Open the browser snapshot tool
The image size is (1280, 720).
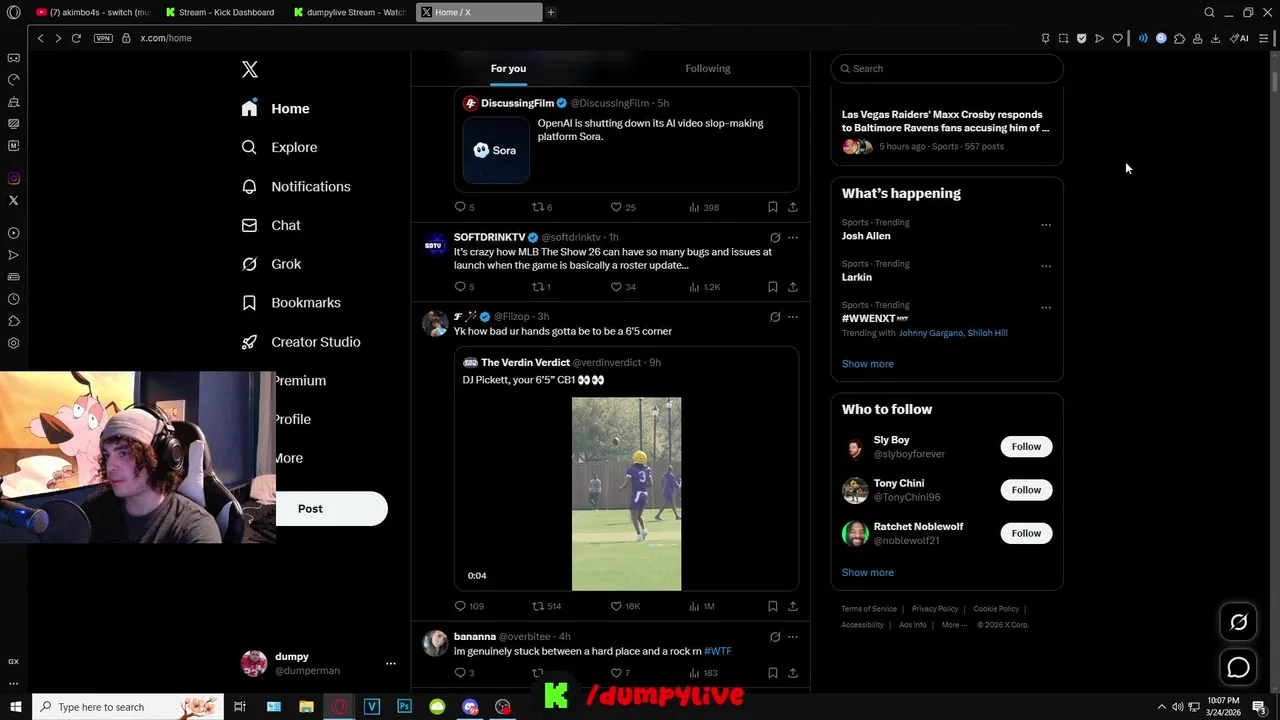1063,38
